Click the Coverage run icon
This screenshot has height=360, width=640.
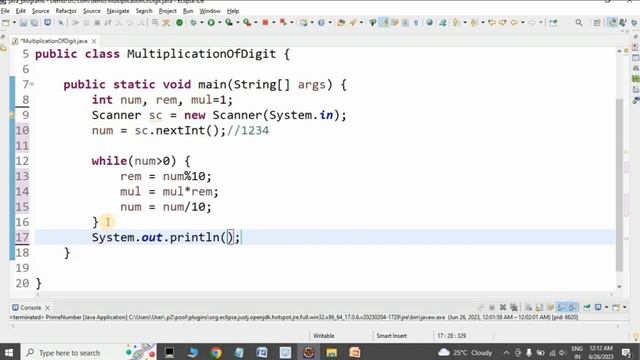(x=229, y=23)
